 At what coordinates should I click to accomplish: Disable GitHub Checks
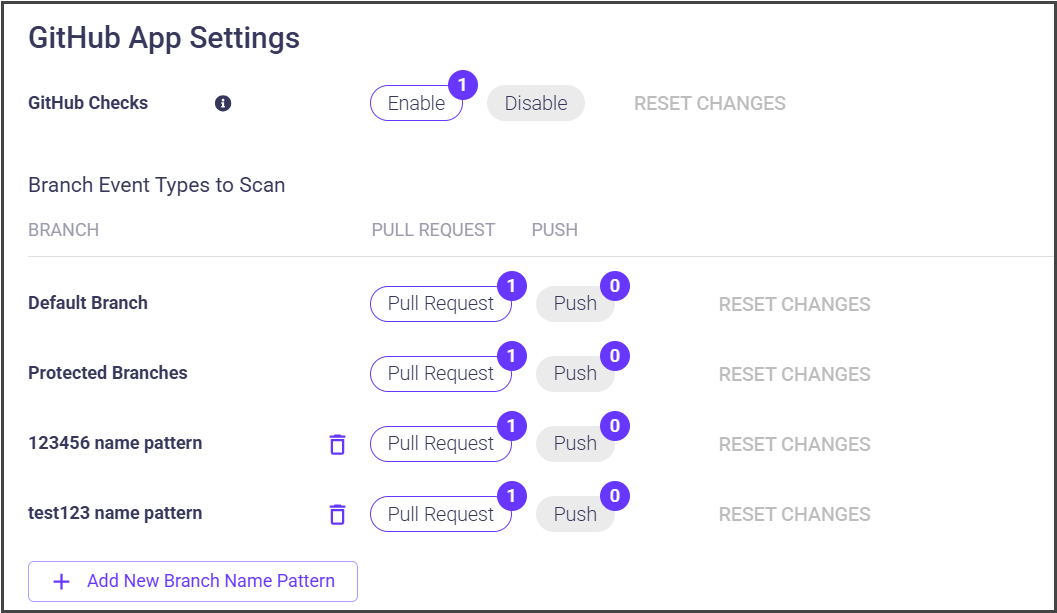point(535,103)
